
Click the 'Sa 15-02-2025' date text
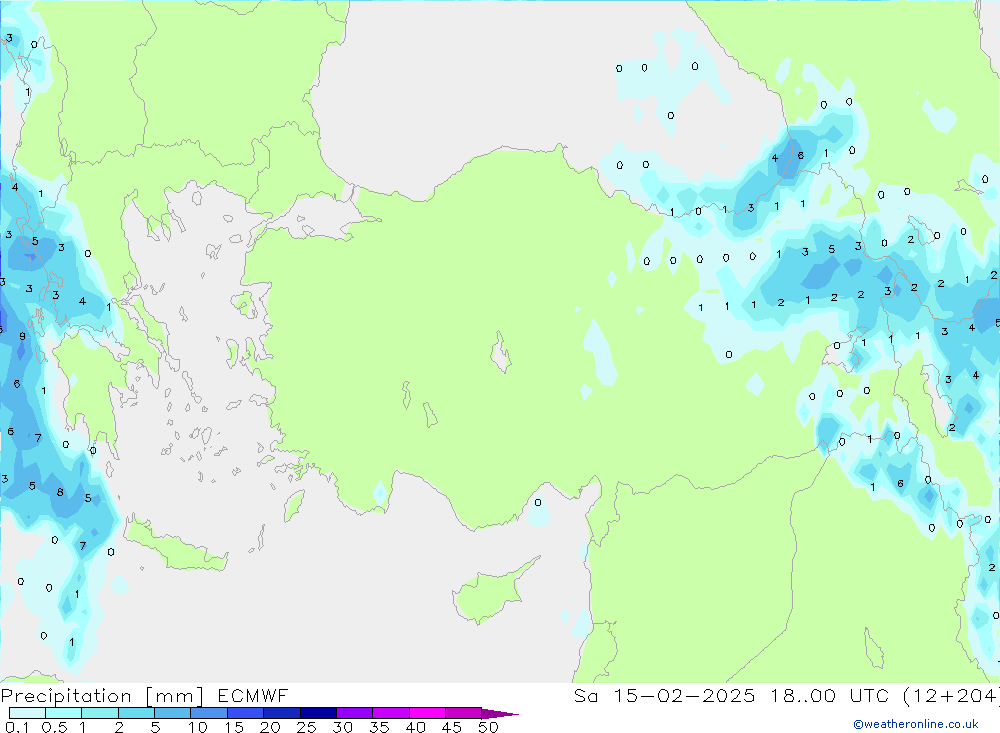click(x=664, y=696)
